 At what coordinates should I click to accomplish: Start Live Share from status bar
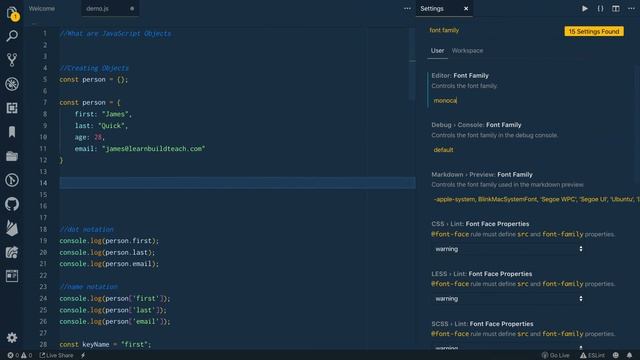pos(56,356)
